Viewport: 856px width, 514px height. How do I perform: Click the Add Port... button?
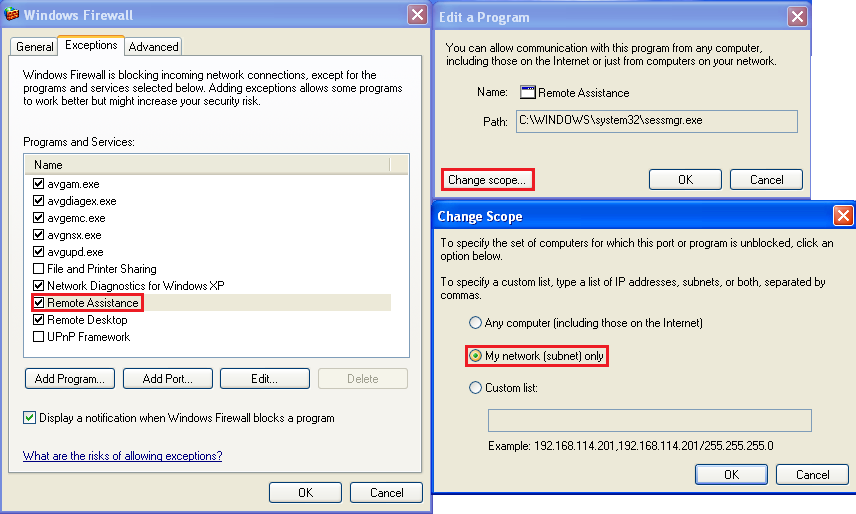coord(168,379)
